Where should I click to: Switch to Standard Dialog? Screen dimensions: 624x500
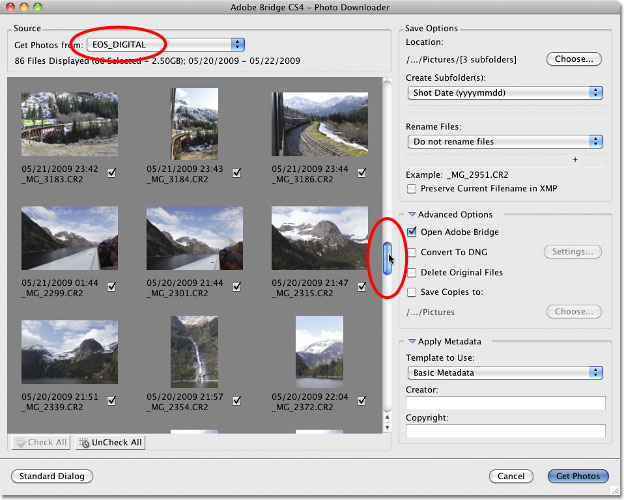52,476
